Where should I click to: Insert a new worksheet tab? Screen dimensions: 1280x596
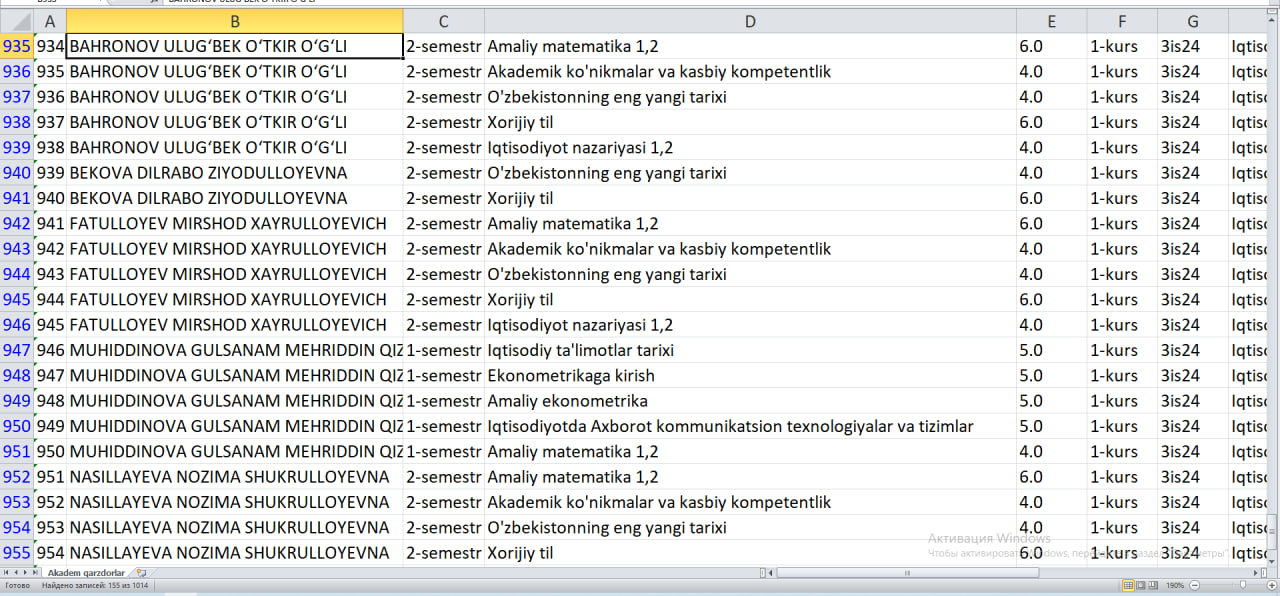(141, 573)
